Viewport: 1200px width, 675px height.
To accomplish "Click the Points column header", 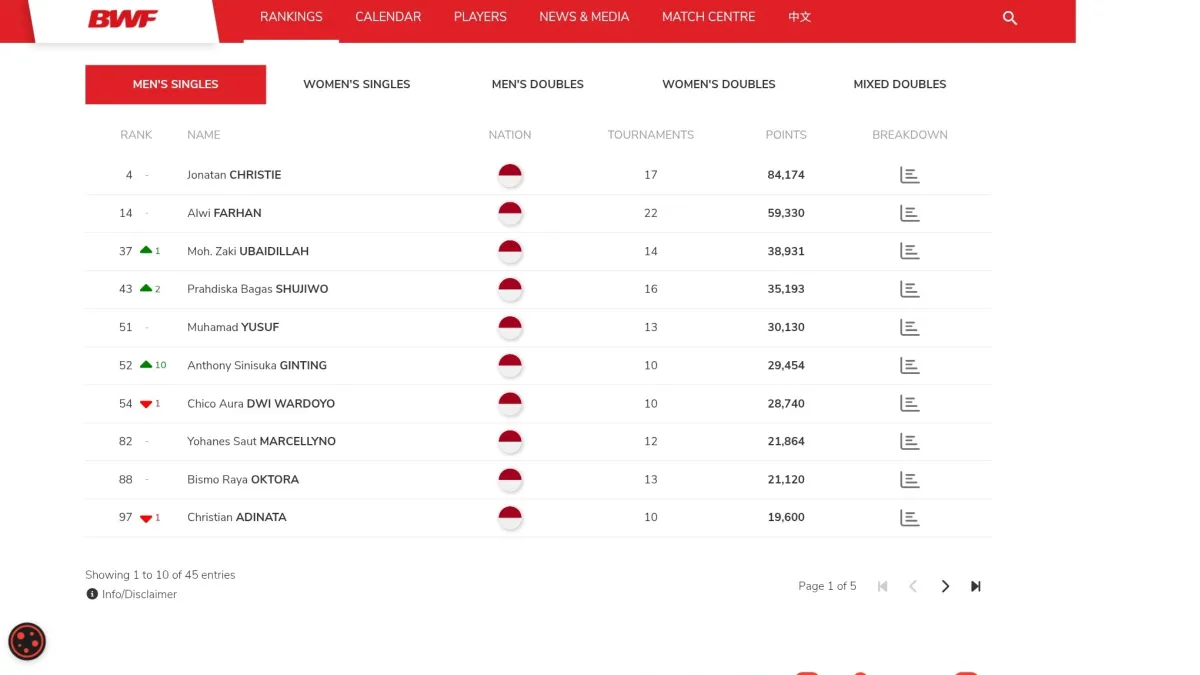I will [x=786, y=135].
